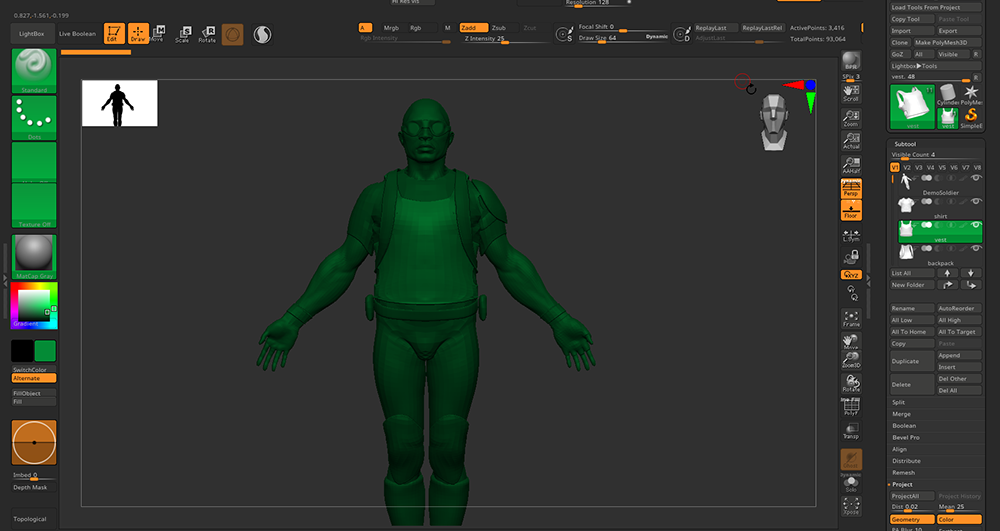Click the AAHalf zoom icon

(851, 165)
